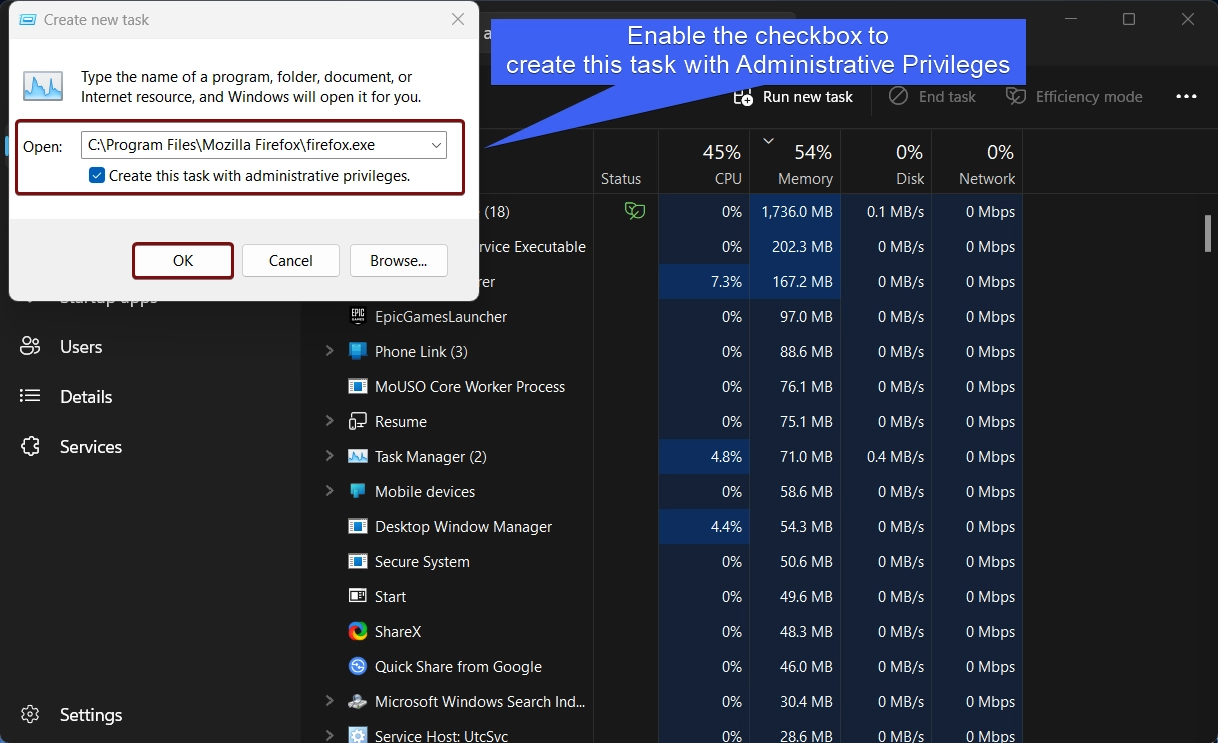Click the ShareX icon
This screenshot has width=1218, height=743.
[358, 631]
